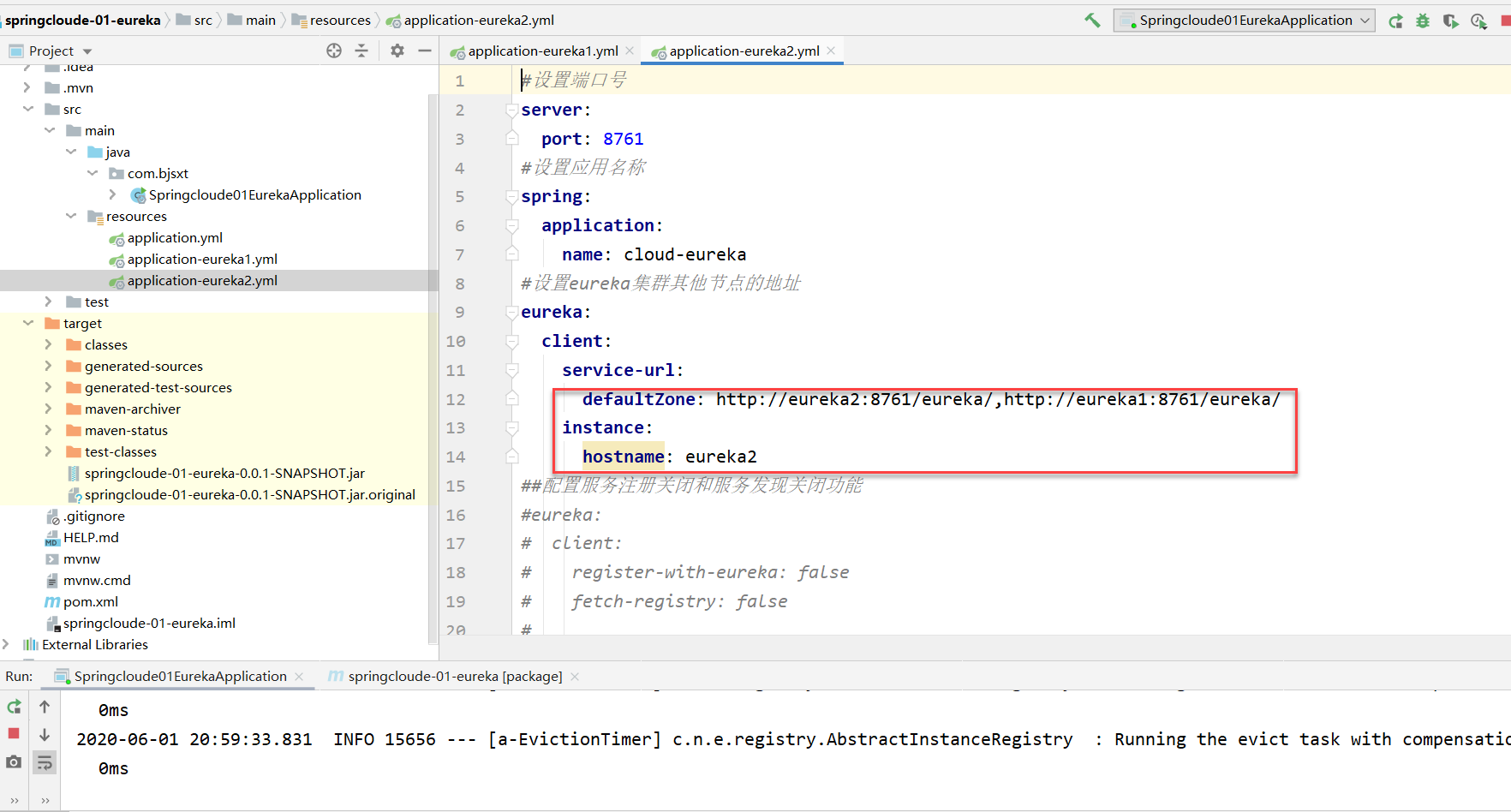Click the main breadcrumb
Screen dimensions: 1511x812
tap(252, 20)
